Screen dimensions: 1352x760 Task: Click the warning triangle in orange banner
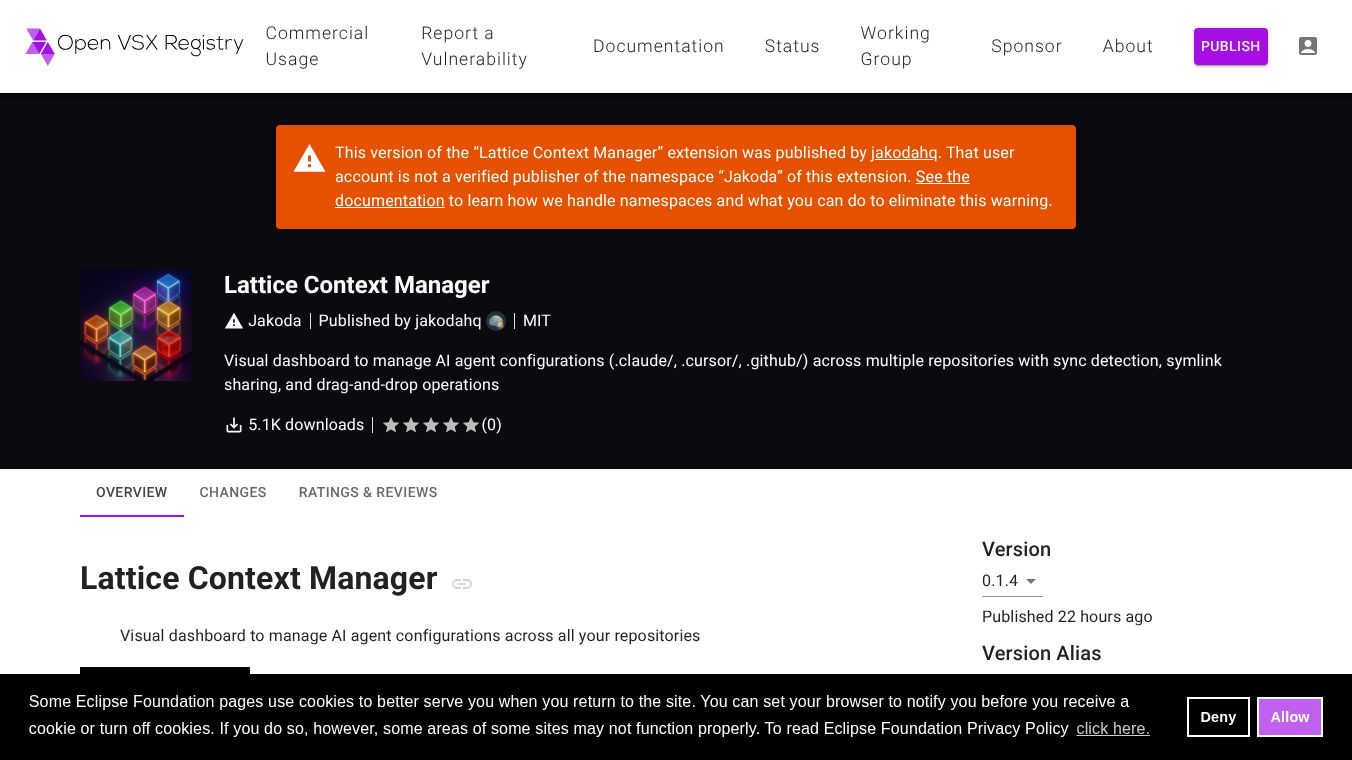[x=309, y=159]
